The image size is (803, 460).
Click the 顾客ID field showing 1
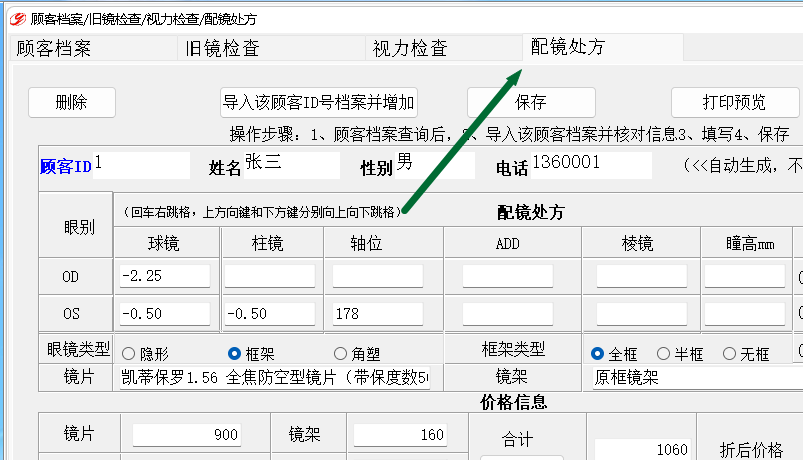point(141,165)
